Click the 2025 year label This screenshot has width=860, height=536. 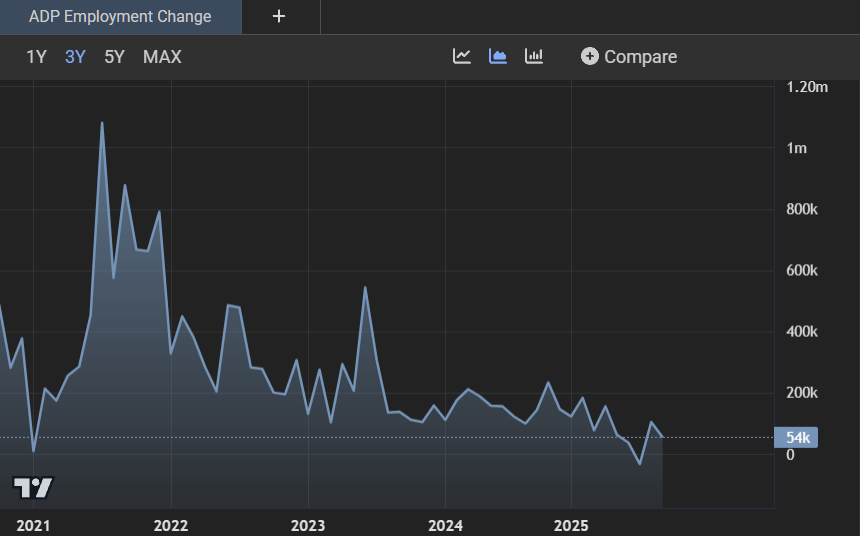[571, 526]
